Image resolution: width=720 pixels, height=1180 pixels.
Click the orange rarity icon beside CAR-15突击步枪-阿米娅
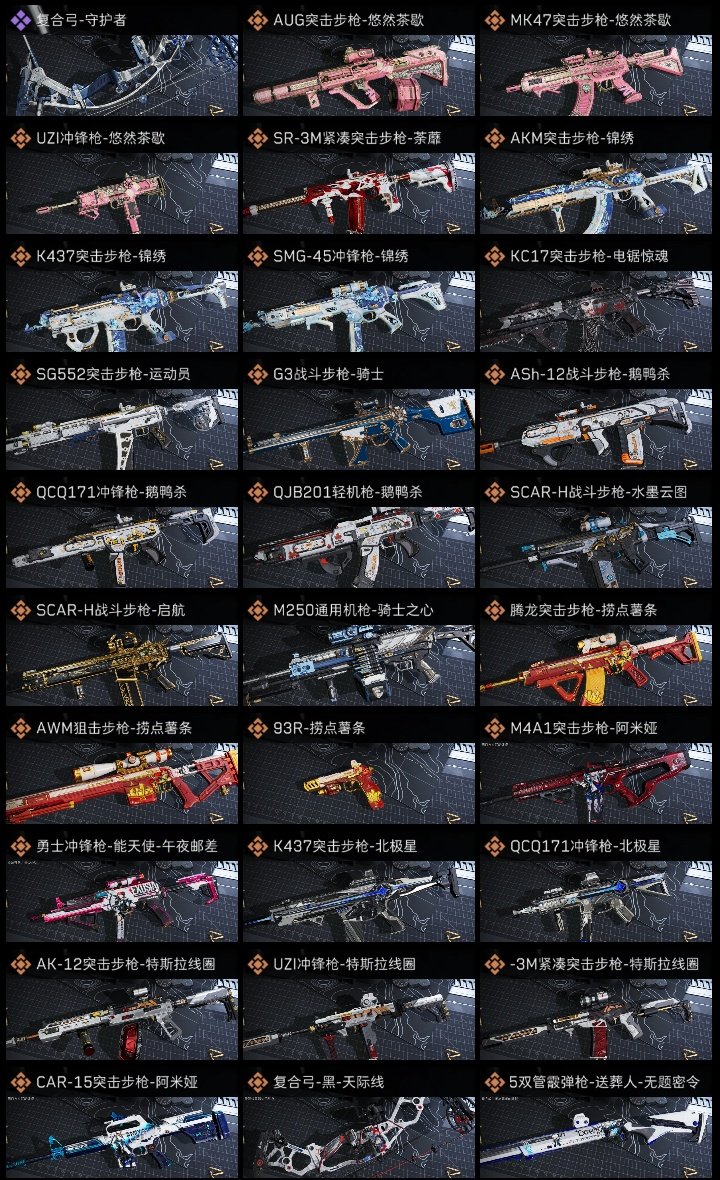[20, 1082]
